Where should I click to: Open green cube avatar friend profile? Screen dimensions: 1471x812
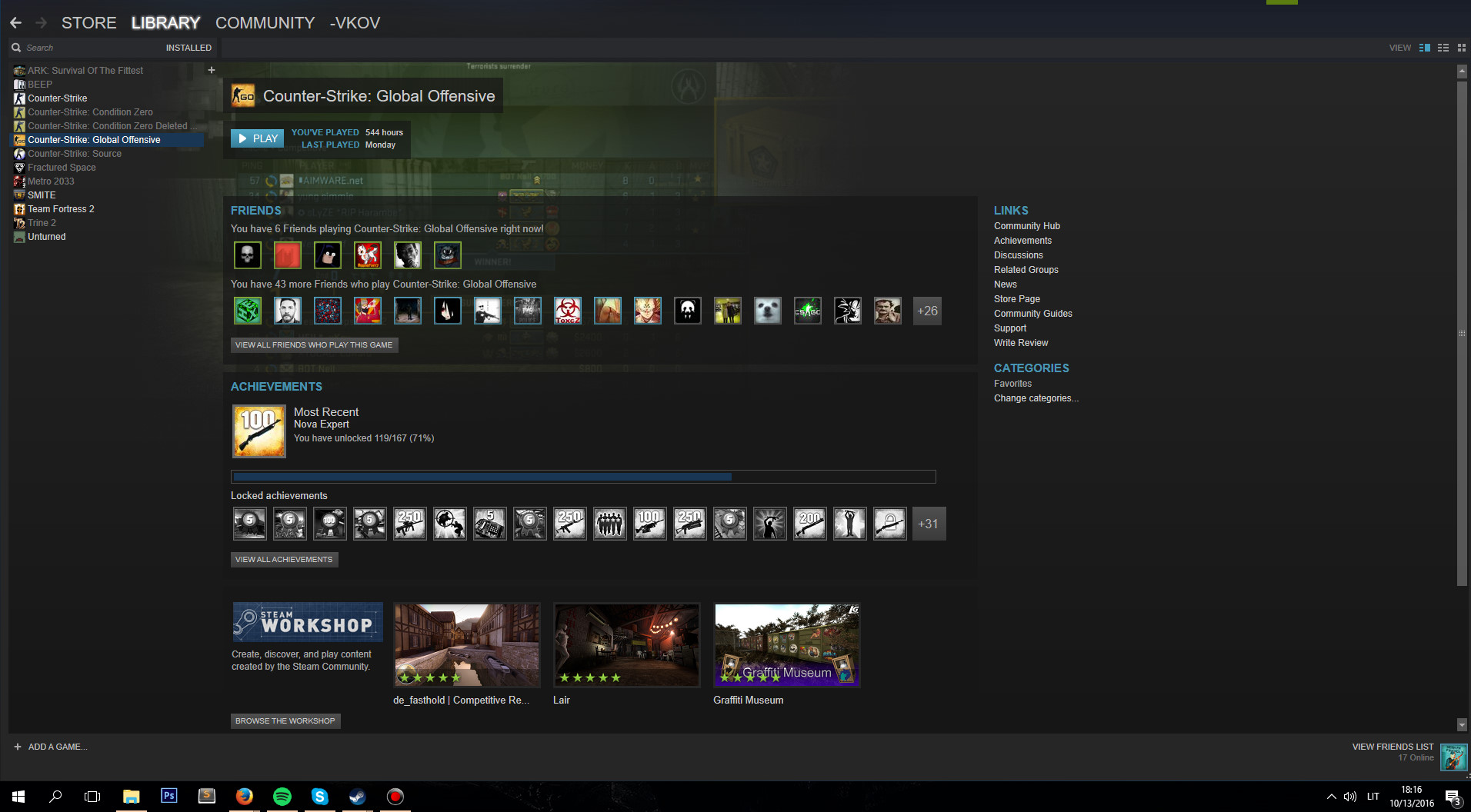pyautogui.click(x=248, y=311)
